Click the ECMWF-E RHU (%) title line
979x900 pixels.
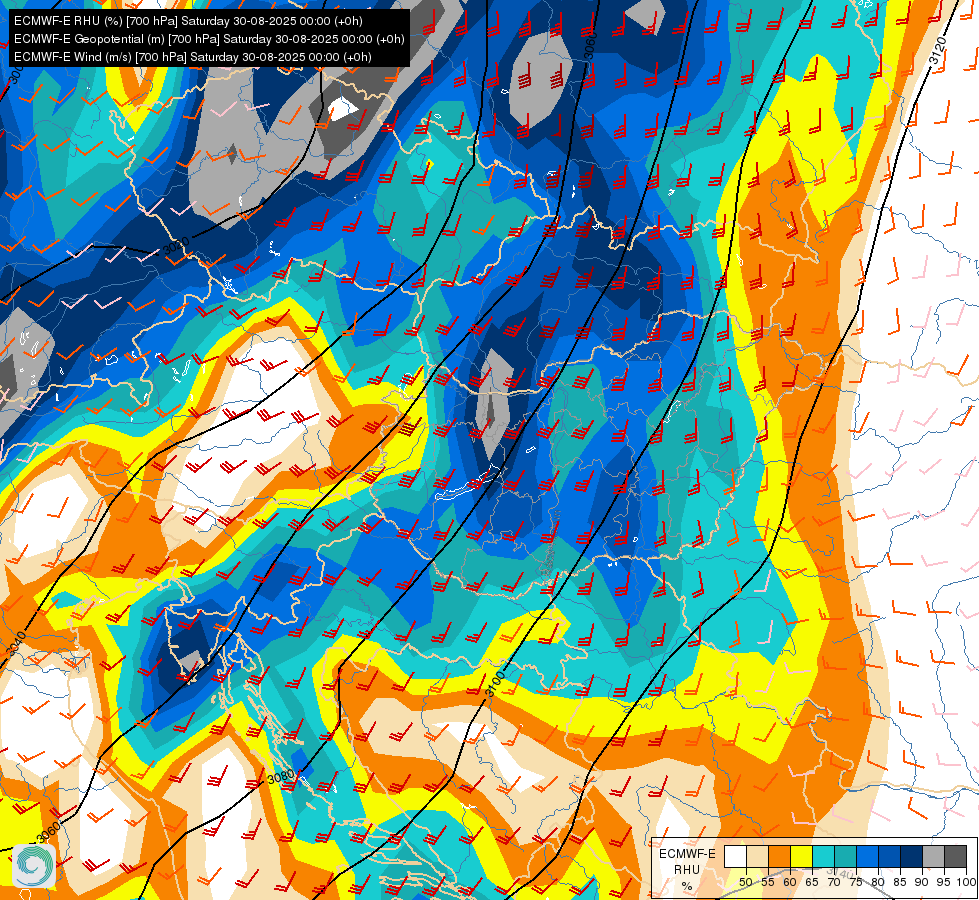coord(188,21)
